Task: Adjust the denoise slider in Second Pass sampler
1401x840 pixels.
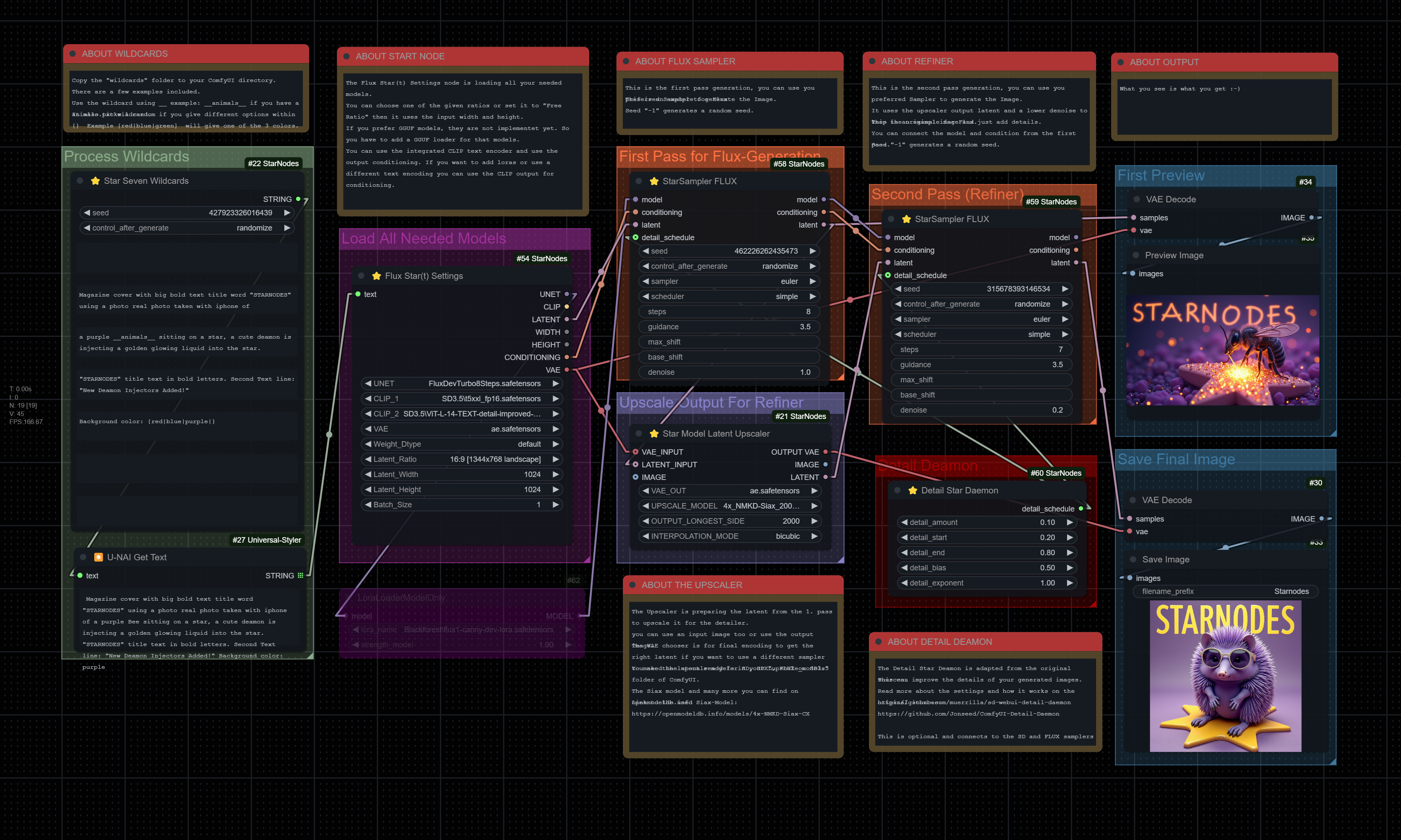Action: pos(982,411)
